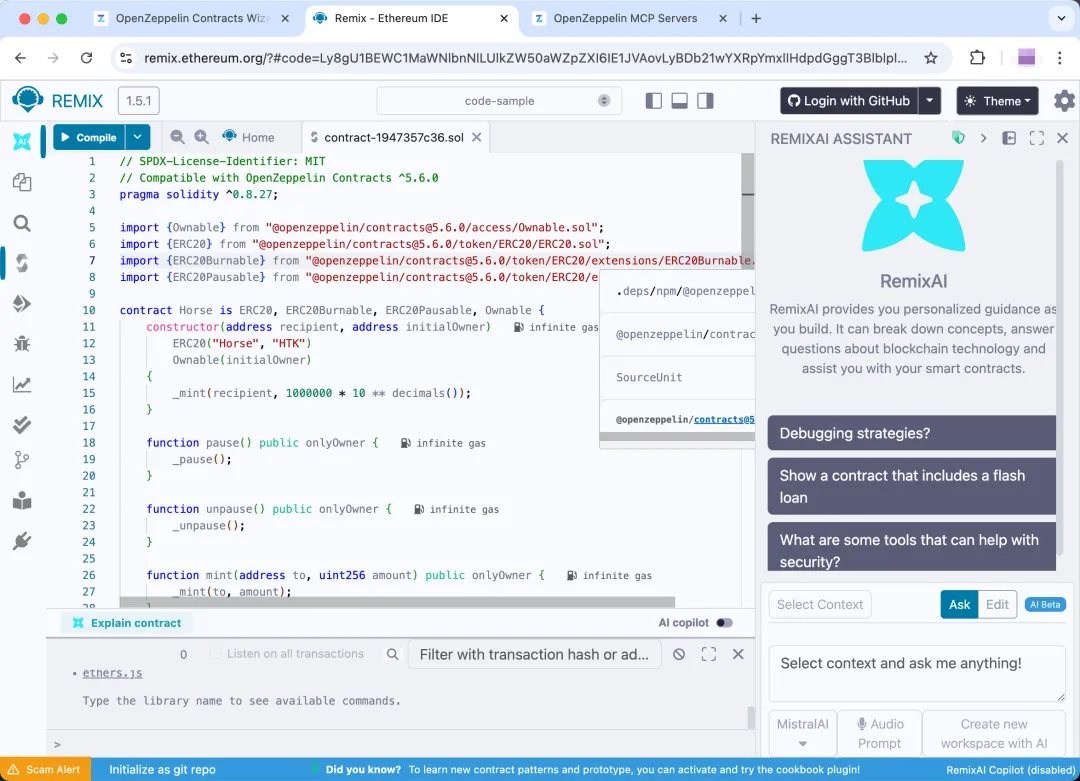Clear the terminal output
Image resolution: width=1080 pixels, height=781 pixels.
tap(679, 654)
